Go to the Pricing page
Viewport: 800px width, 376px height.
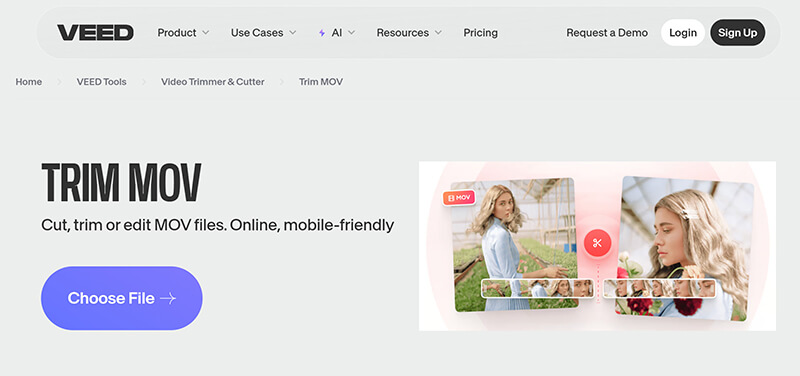click(481, 33)
